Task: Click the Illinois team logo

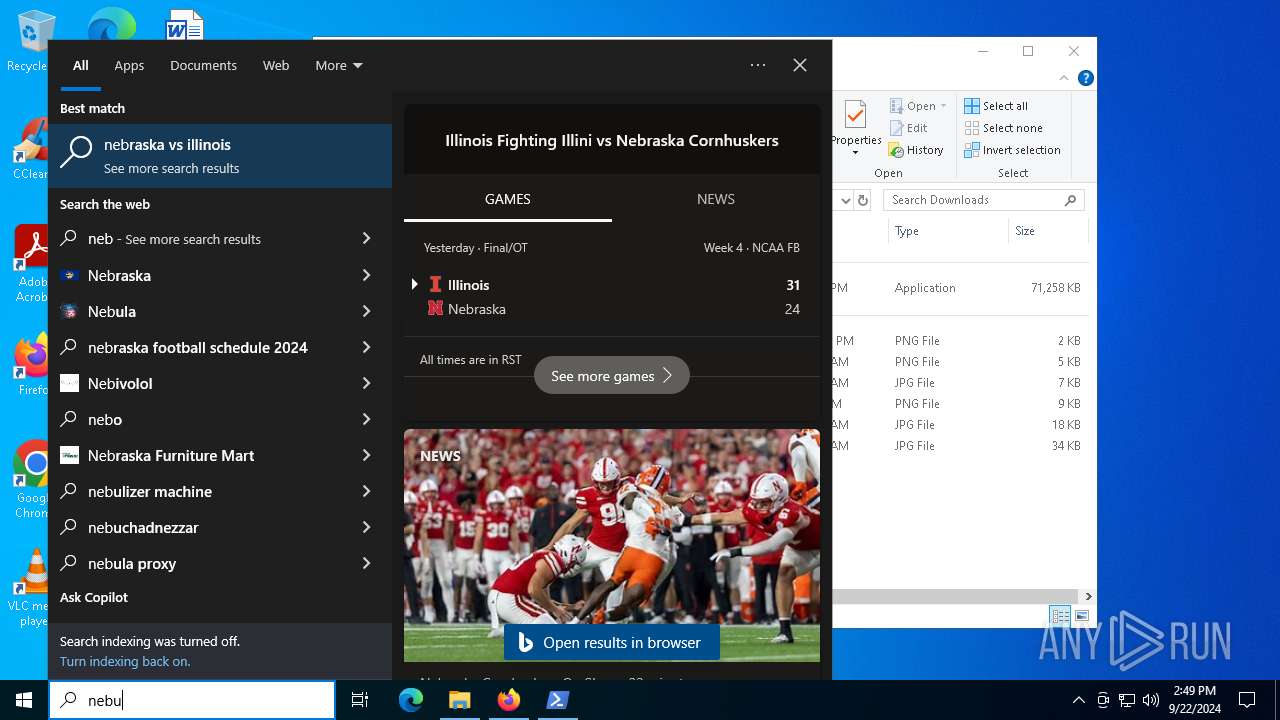Action: [x=435, y=285]
